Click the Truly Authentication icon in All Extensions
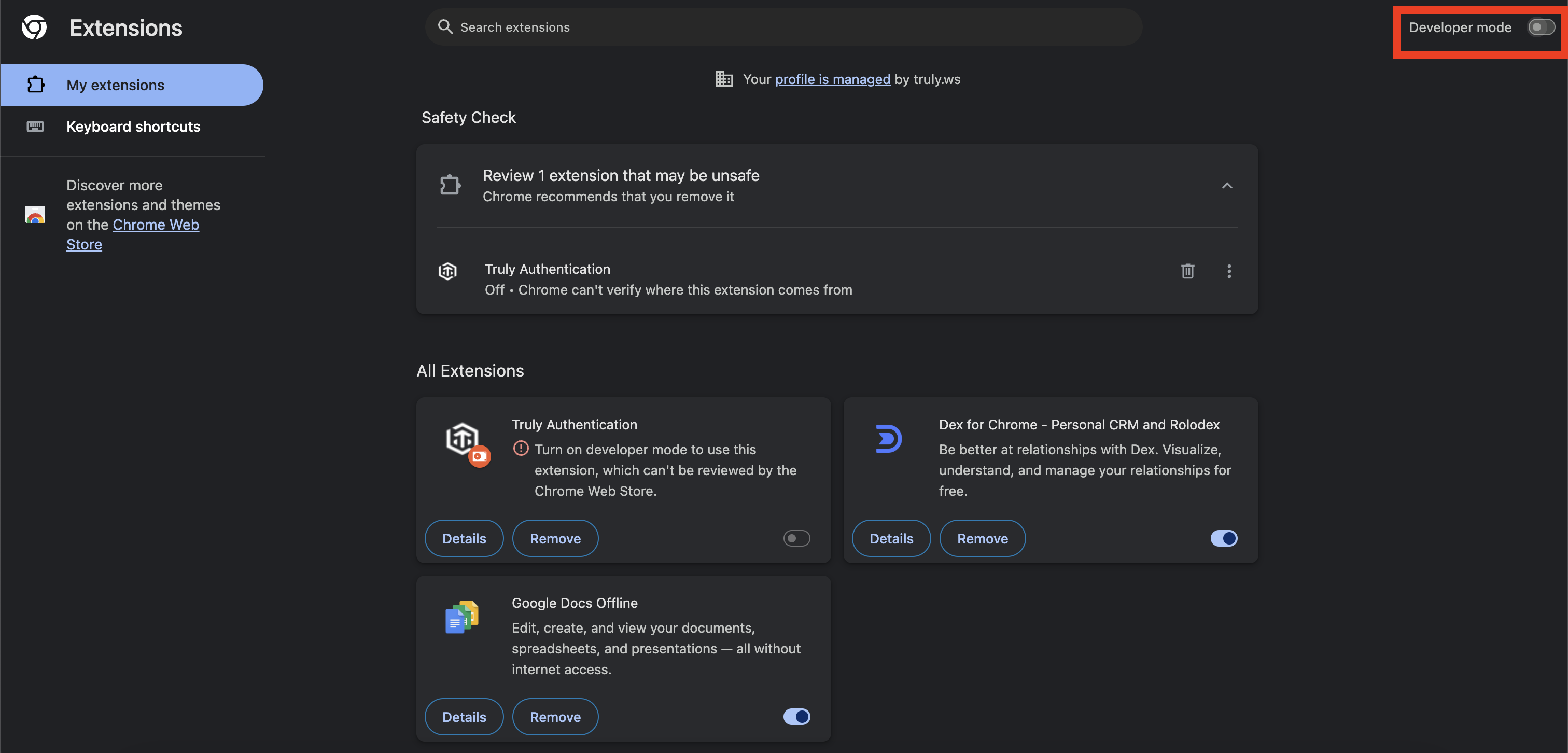1568x753 pixels. tap(463, 439)
